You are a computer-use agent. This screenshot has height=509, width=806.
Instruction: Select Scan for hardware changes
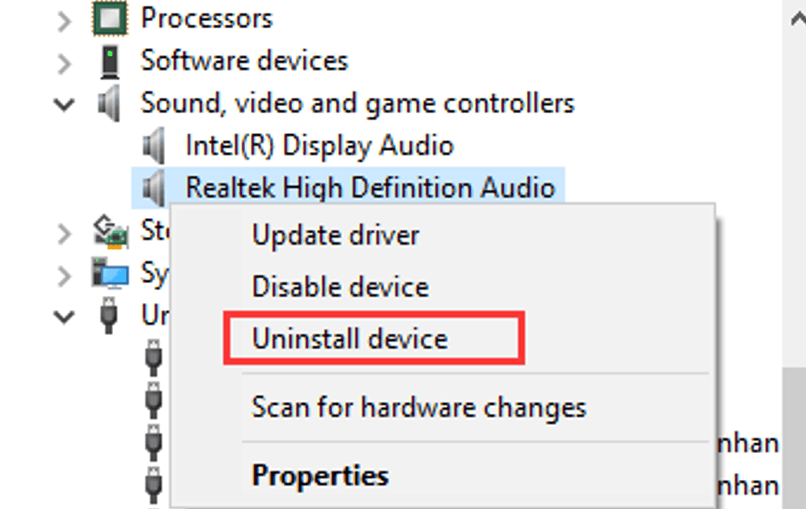tap(418, 408)
